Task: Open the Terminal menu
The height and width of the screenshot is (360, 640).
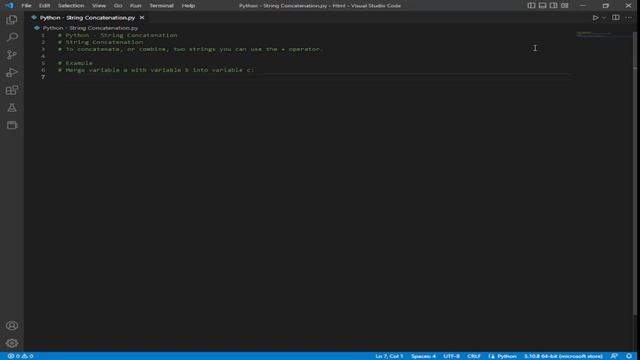Action: pos(161,6)
